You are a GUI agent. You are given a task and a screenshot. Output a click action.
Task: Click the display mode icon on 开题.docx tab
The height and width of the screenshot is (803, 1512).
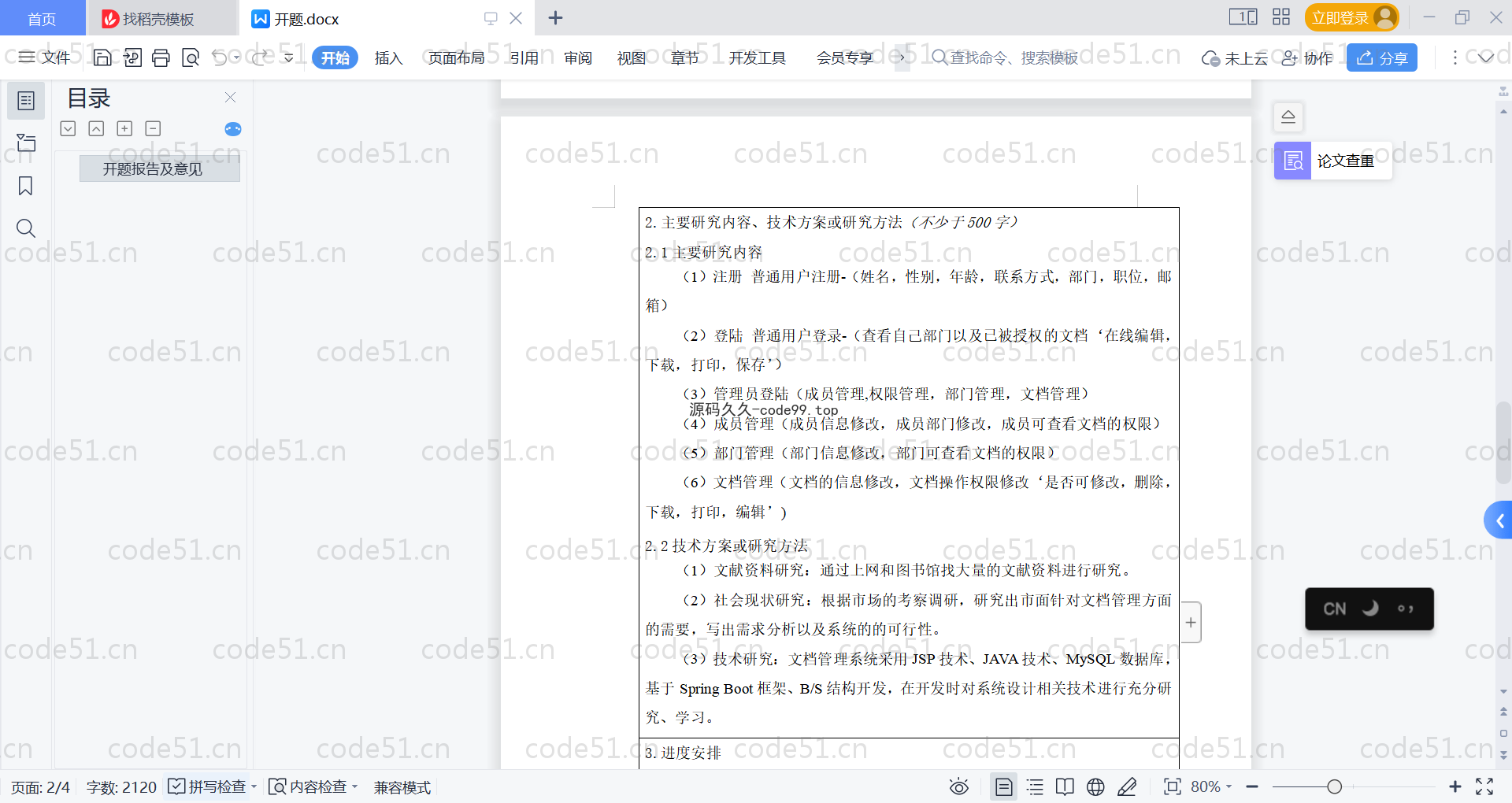click(x=491, y=18)
